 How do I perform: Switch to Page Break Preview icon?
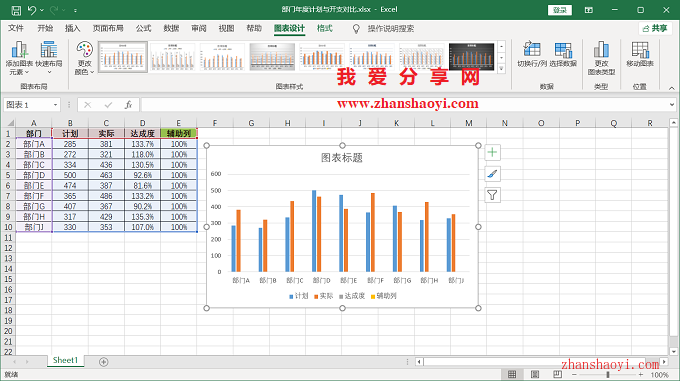[x=557, y=374]
